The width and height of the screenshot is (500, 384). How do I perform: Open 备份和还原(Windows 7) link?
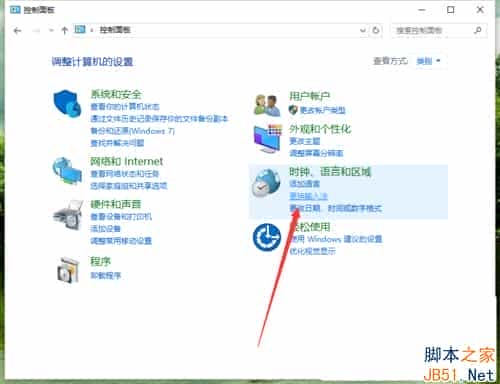pyautogui.click(x=132, y=131)
